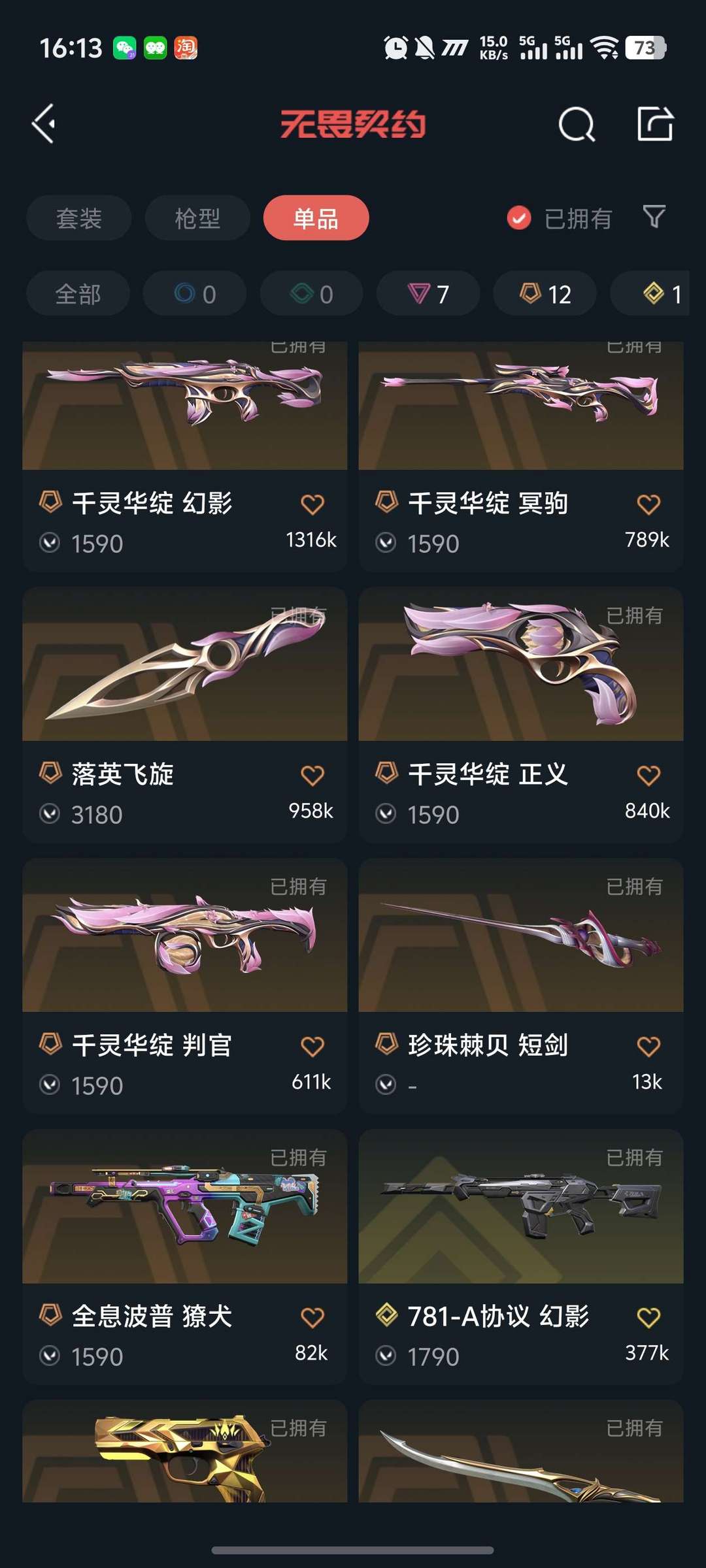The image size is (706, 1568).
Task: Favorite 全息波普 獠犬 skin heart
Action: click(x=312, y=1318)
